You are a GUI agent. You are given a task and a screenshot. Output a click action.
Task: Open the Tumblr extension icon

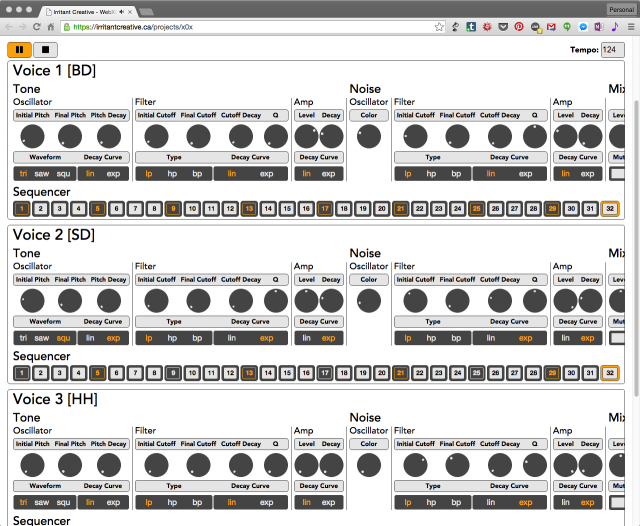[x=471, y=27]
